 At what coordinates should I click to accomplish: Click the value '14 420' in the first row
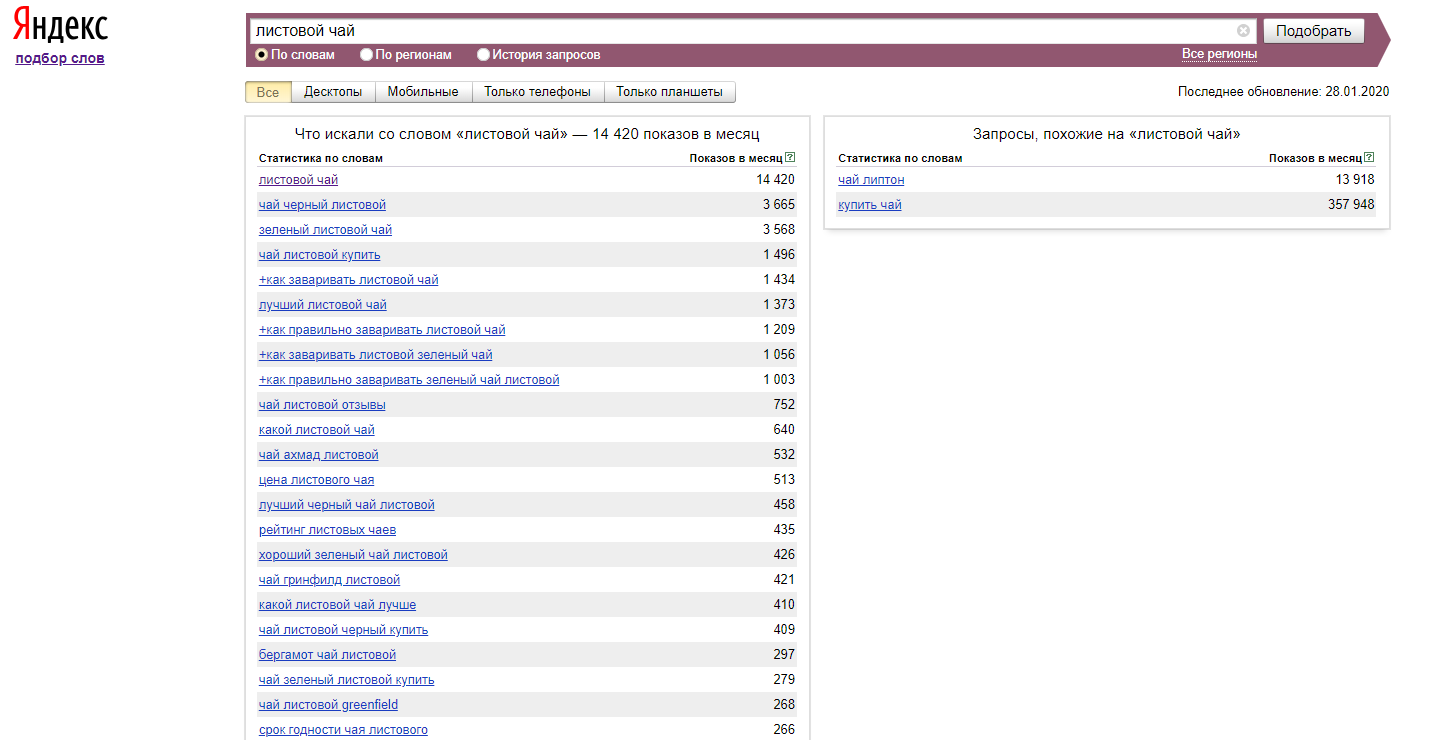pos(775,180)
